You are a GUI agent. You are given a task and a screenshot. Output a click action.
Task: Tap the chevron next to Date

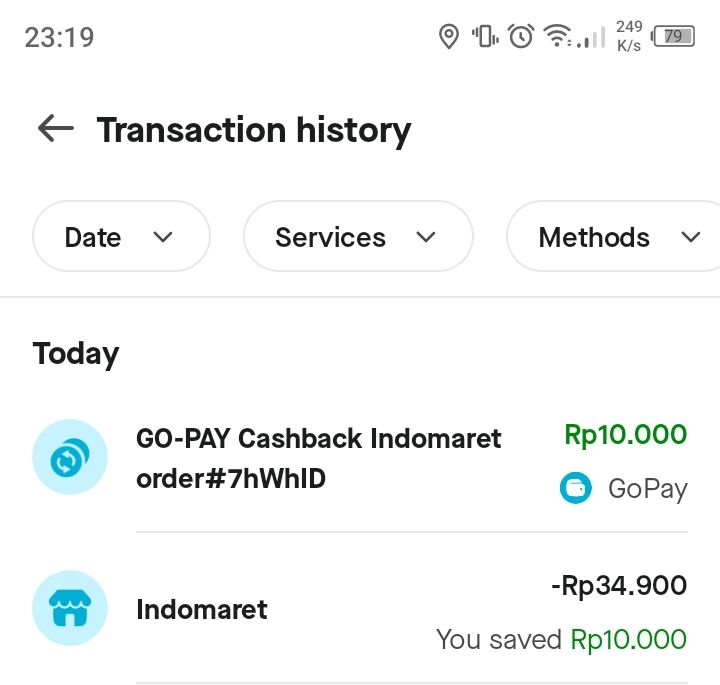(x=163, y=237)
